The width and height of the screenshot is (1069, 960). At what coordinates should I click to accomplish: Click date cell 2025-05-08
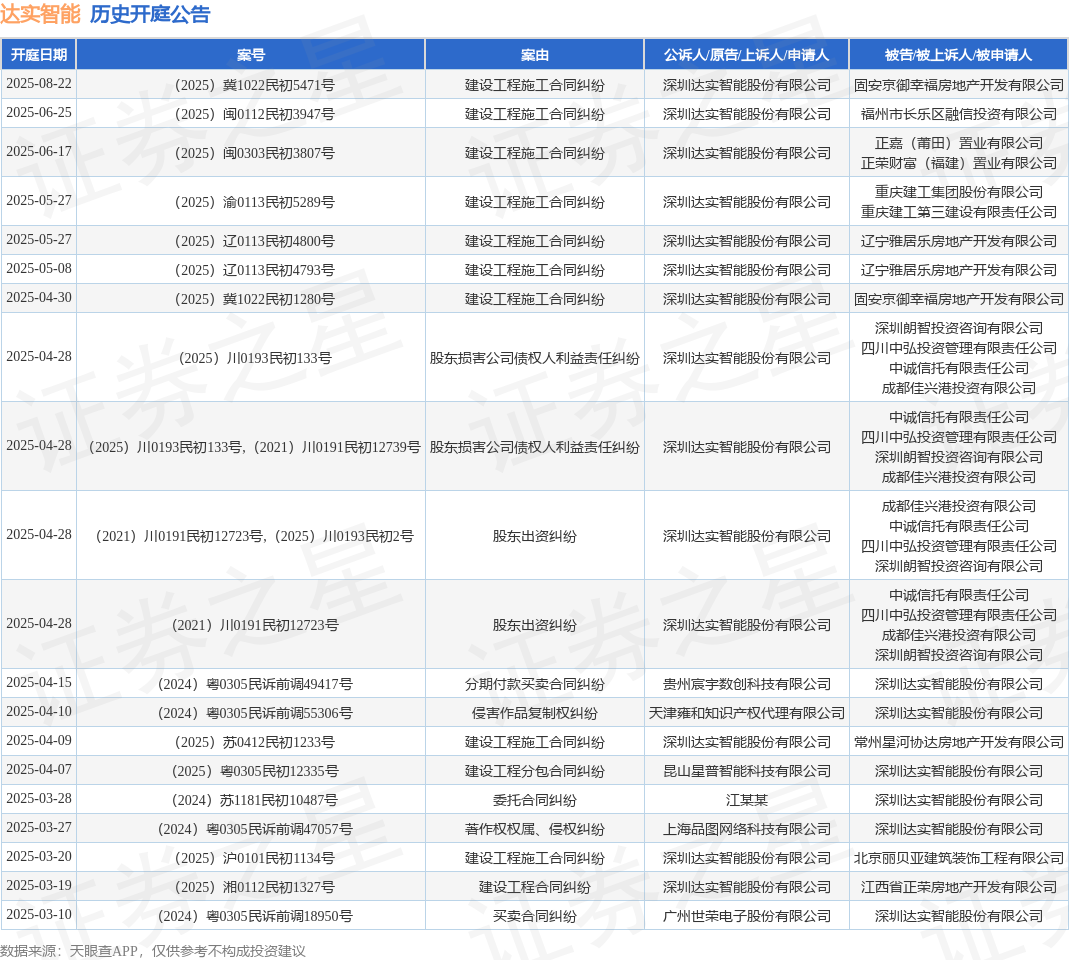[x=39, y=269]
